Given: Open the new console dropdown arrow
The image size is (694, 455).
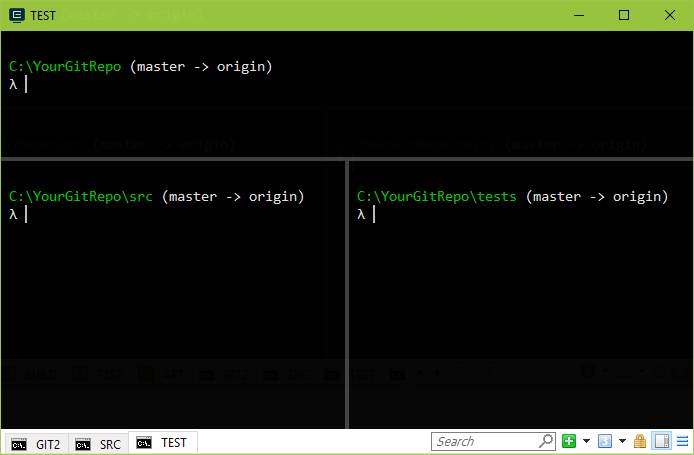Looking at the screenshot, I should coord(586,441).
